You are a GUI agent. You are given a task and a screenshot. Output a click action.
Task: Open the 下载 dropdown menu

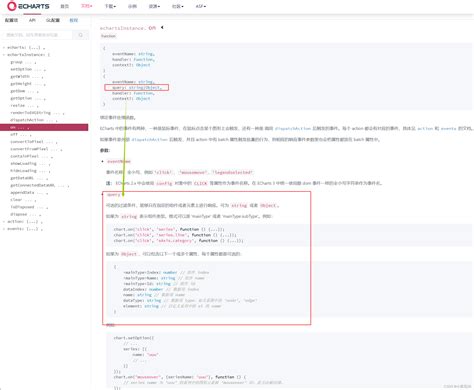coord(110,6)
